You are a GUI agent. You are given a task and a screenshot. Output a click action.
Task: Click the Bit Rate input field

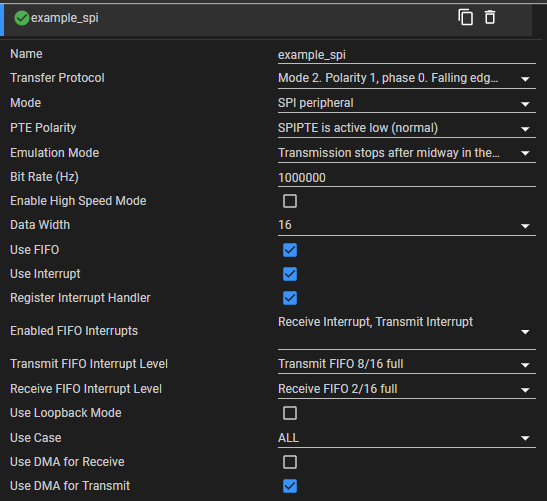click(407, 178)
